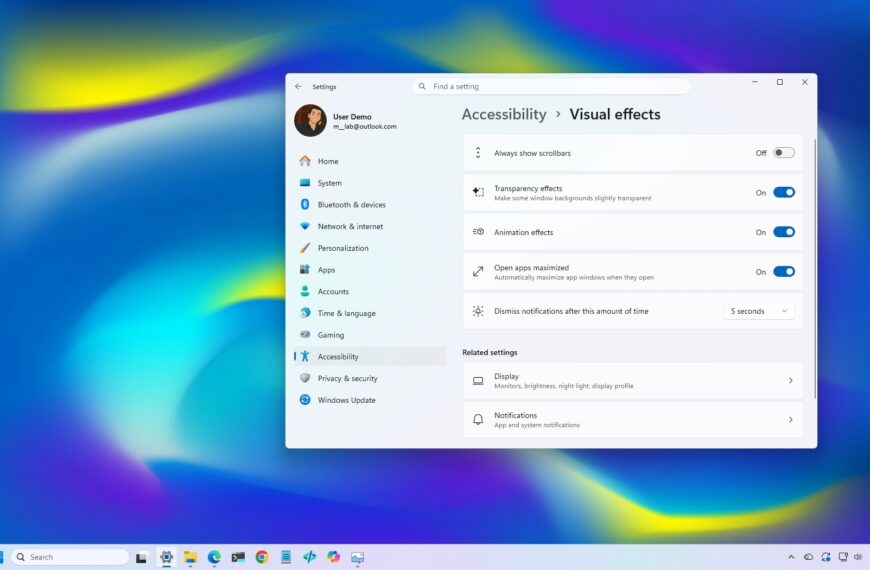The width and height of the screenshot is (870, 570).
Task: Click the Display monitor icon
Action: pyautogui.click(x=478, y=381)
